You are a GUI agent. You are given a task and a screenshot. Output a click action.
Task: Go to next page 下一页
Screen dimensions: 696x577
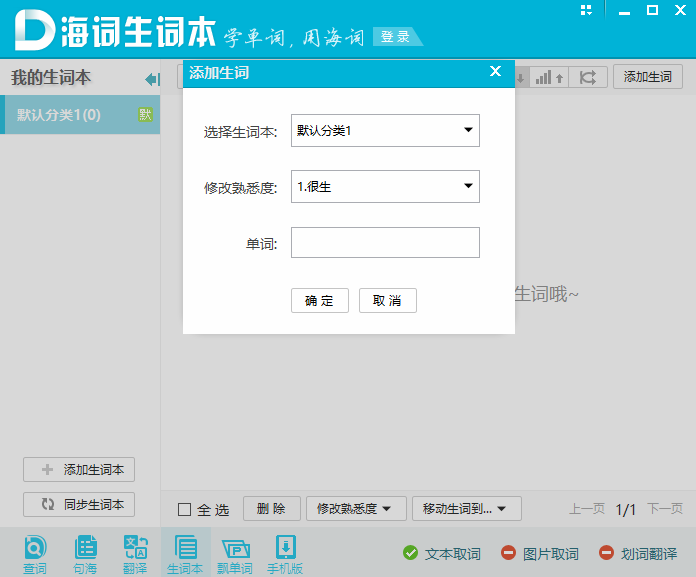pos(664,509)
